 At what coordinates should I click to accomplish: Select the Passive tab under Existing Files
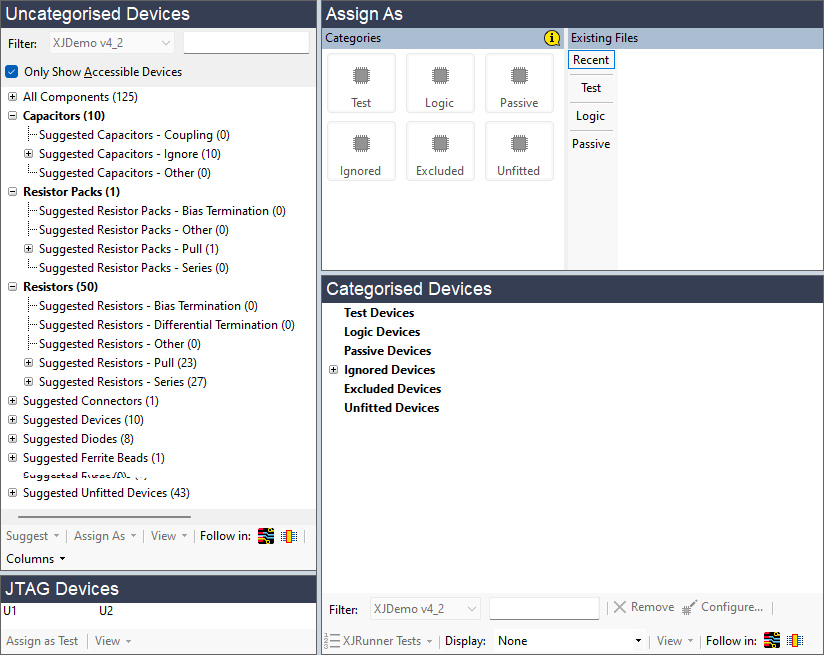click(x=591, y=144)
